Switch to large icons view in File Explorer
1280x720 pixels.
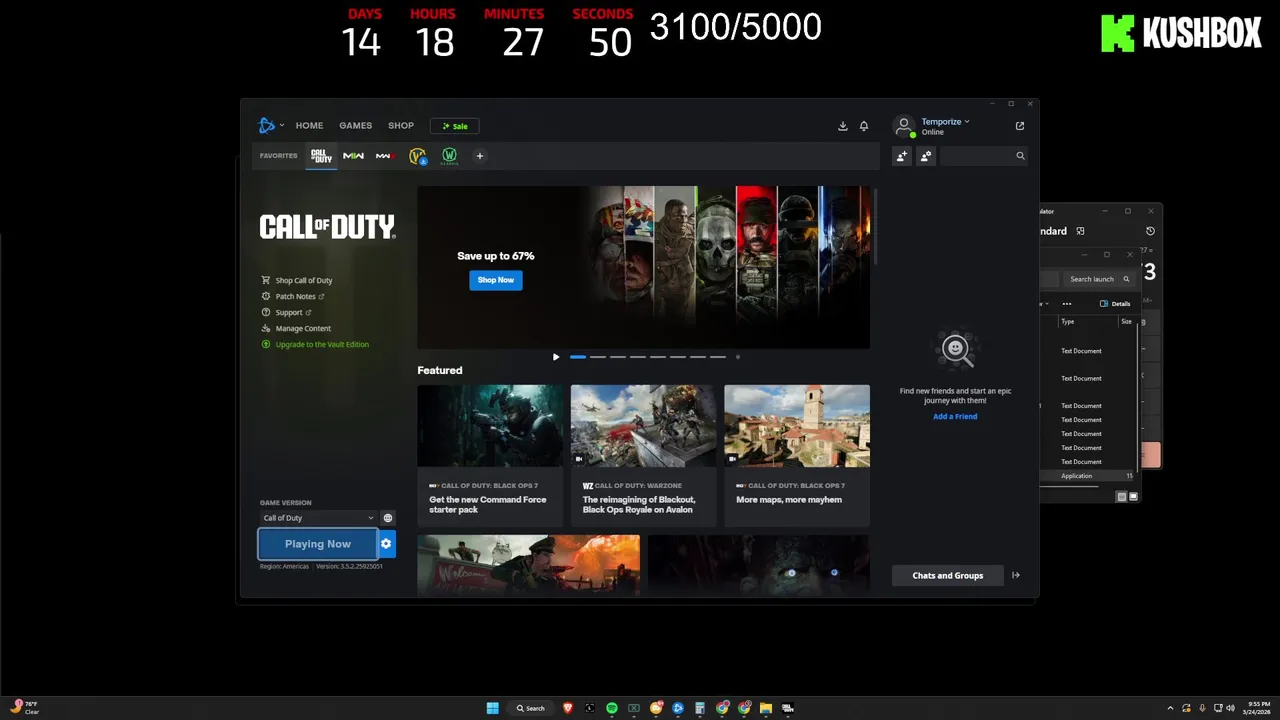click(x=1133, y=497)
